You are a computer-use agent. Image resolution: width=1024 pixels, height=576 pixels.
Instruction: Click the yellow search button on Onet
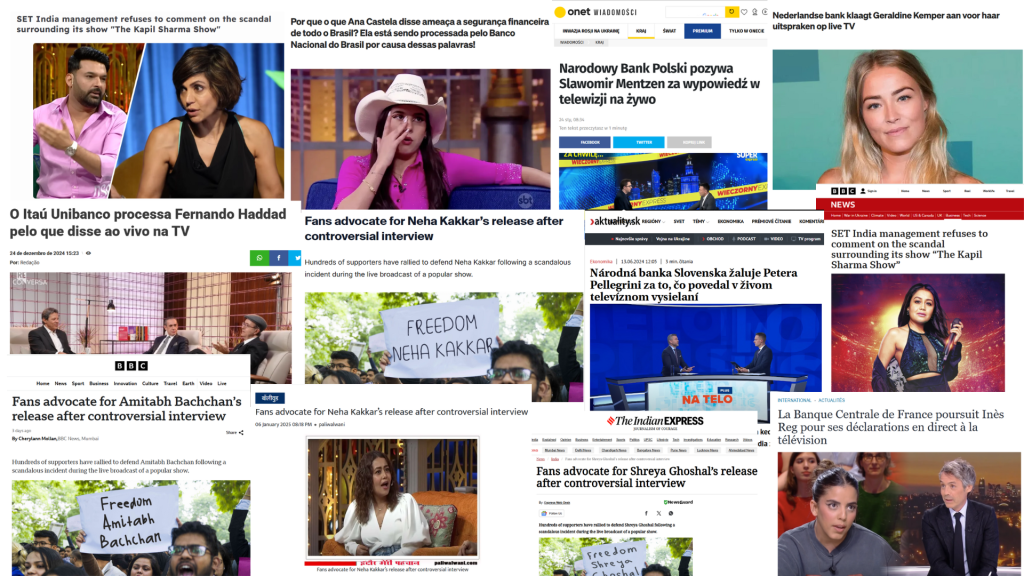(731, 12)
